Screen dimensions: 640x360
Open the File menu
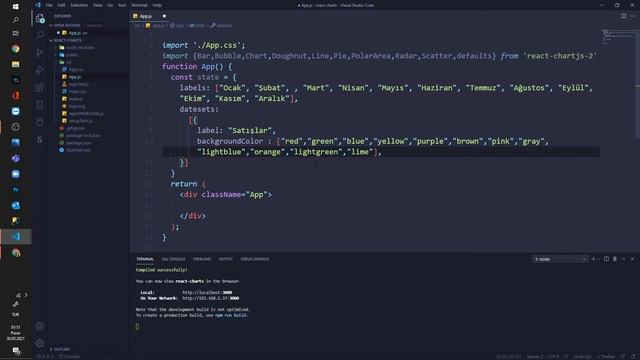pyautogui.click(x=49, y=5)
